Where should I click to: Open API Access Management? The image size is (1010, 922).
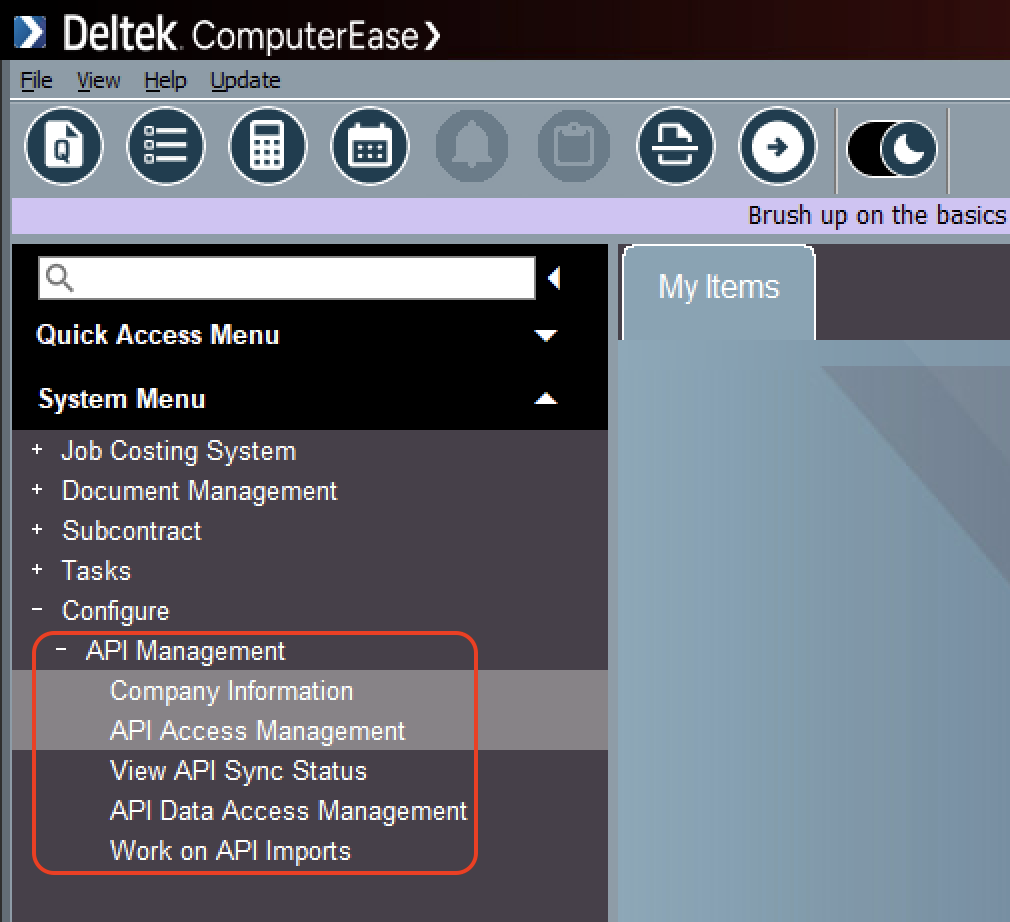pyautogui.click(x=258, y=731)
